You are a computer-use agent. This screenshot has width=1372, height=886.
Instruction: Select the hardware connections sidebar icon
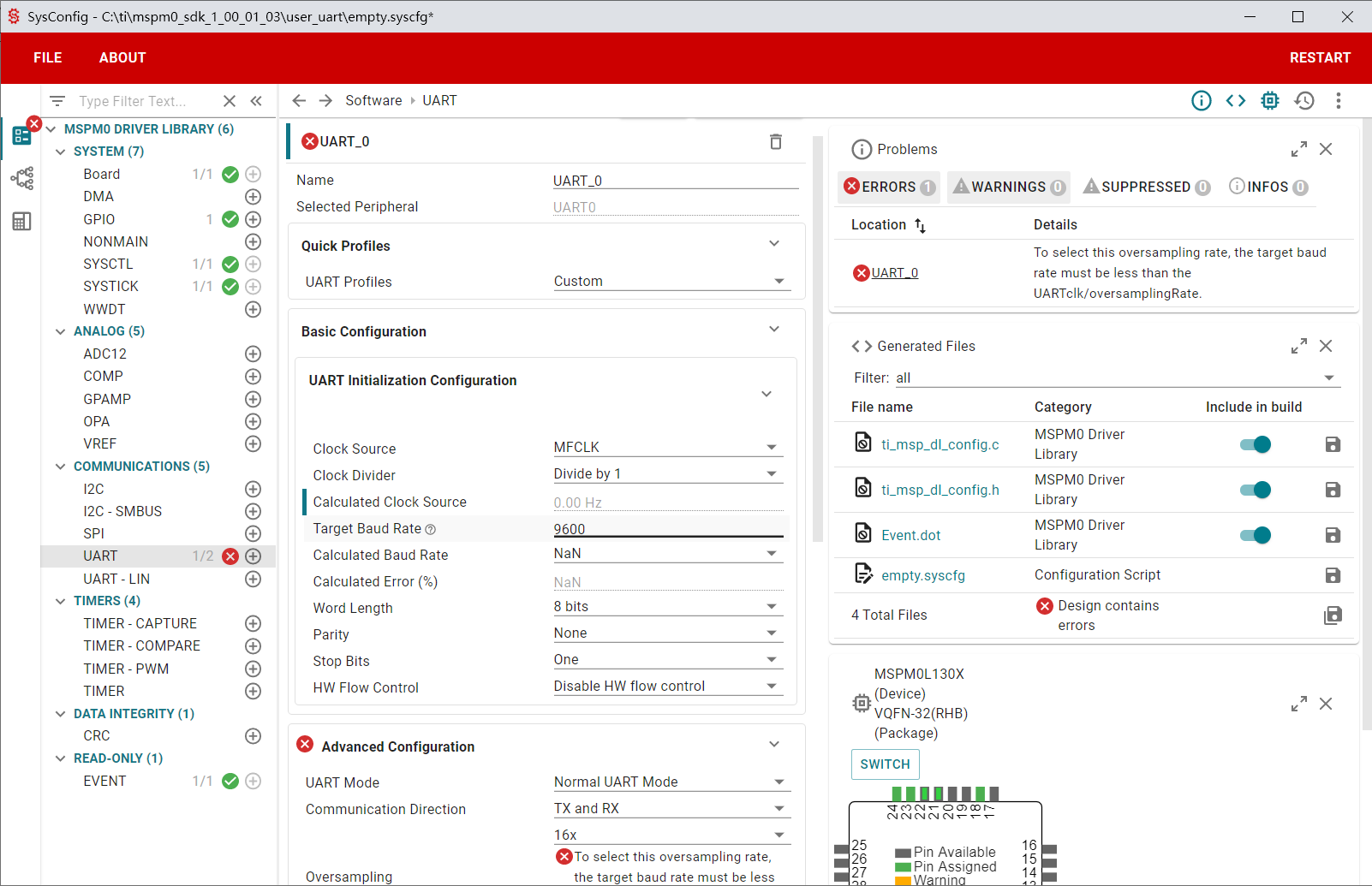coord(21,178)
